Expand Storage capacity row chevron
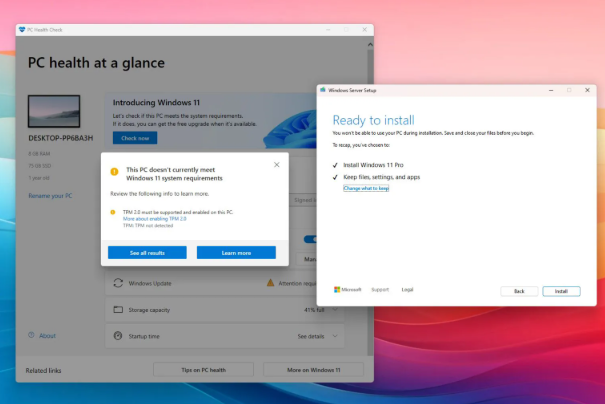 pos(335,309)
